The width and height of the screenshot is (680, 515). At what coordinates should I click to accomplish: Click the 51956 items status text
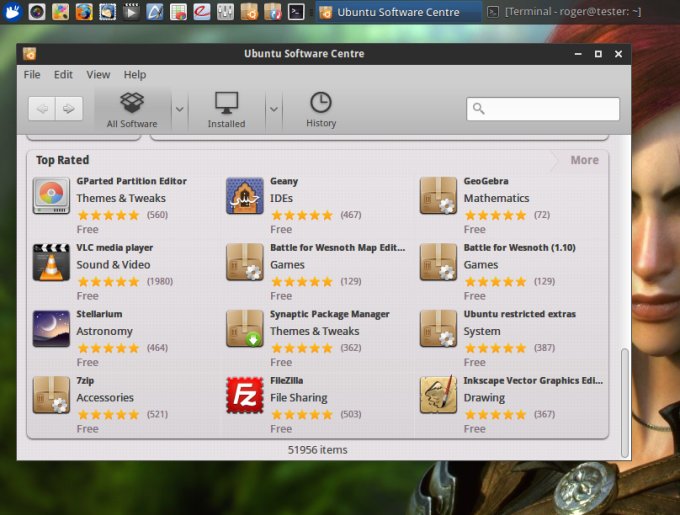pos(317,450)
